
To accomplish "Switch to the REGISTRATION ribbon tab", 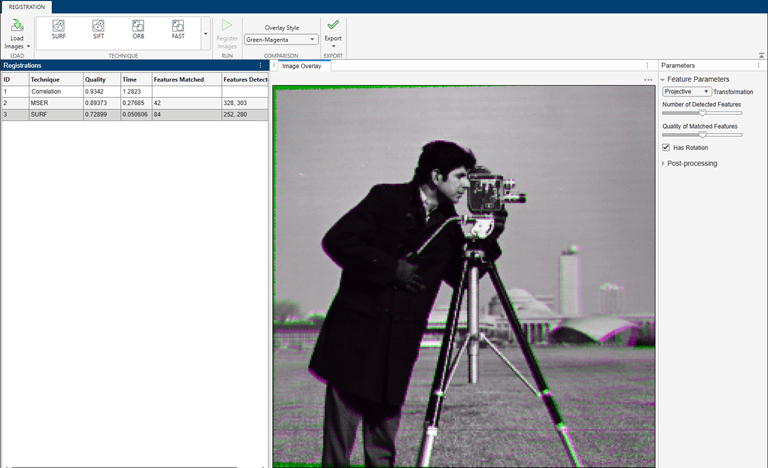I will tap(26, 7).
